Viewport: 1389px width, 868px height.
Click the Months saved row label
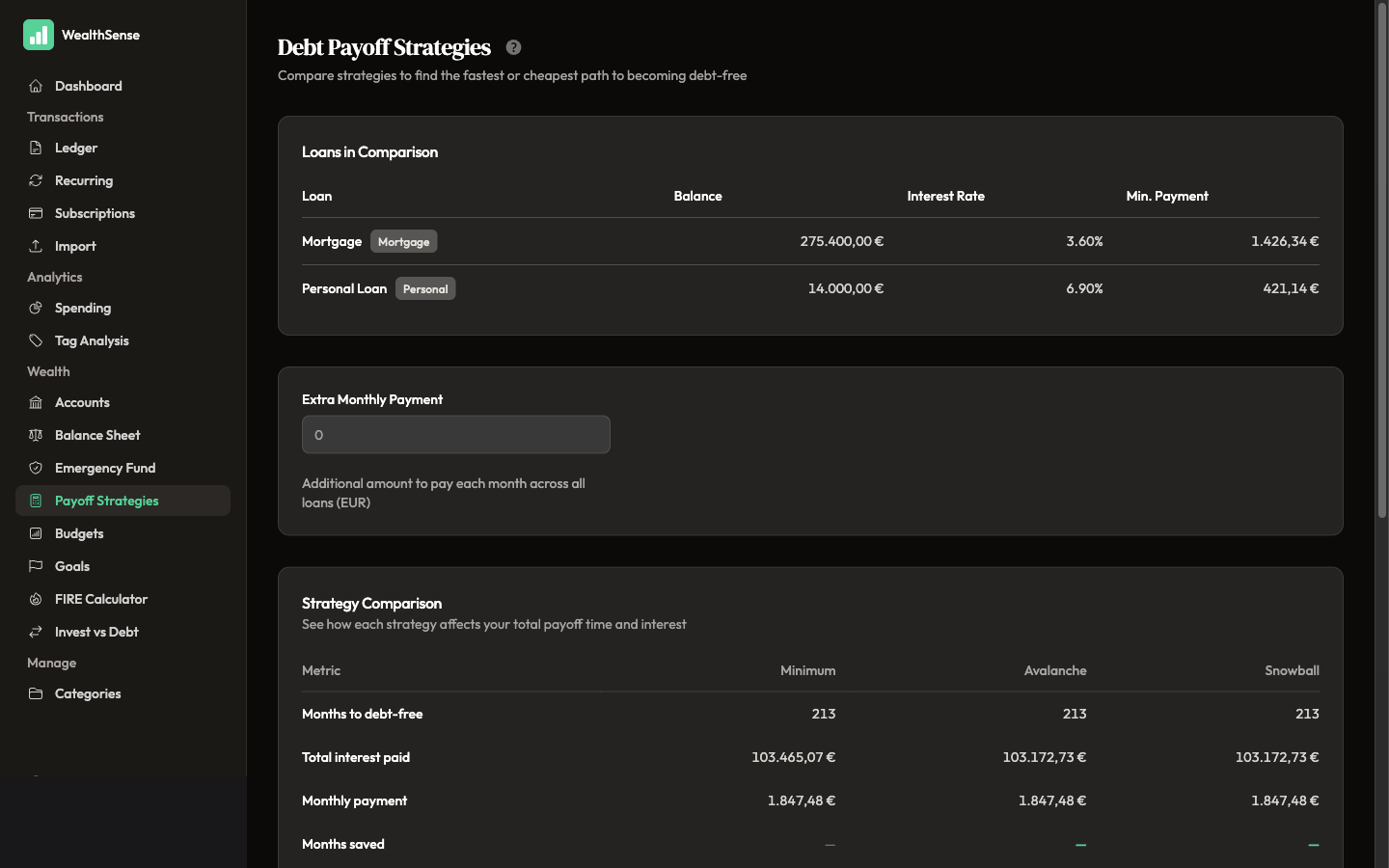342,844
